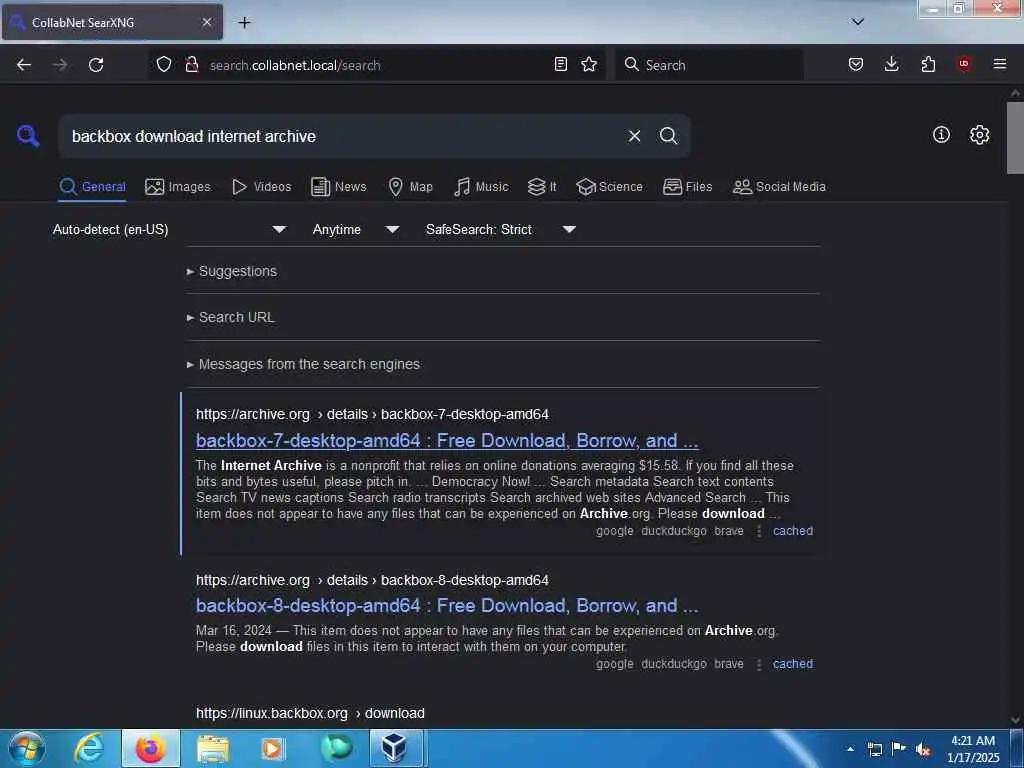Submit search with the magnifier button
The width and height of the screenshot is (1024, 768).
[668, 136]
